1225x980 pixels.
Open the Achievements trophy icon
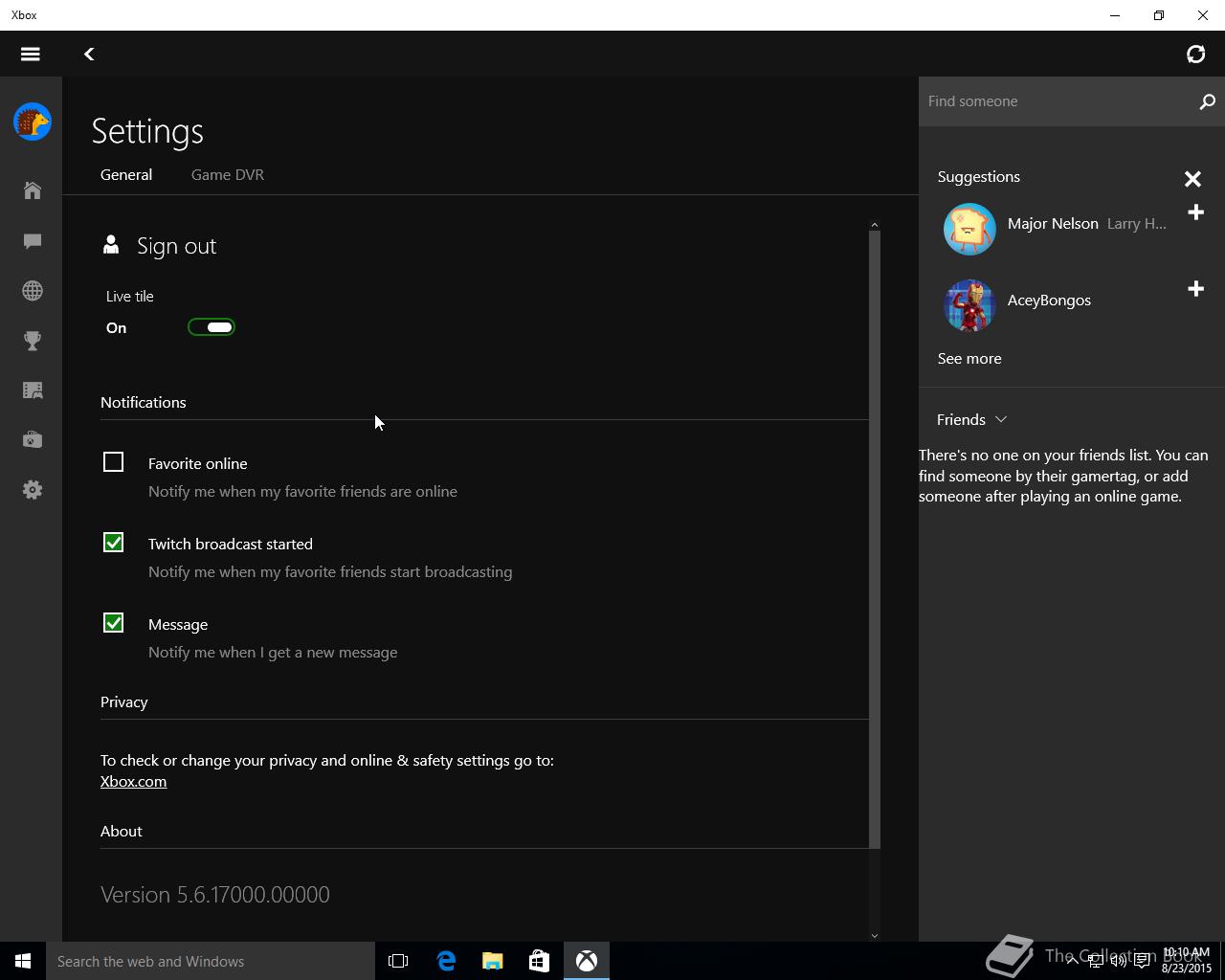click(33, 341)
